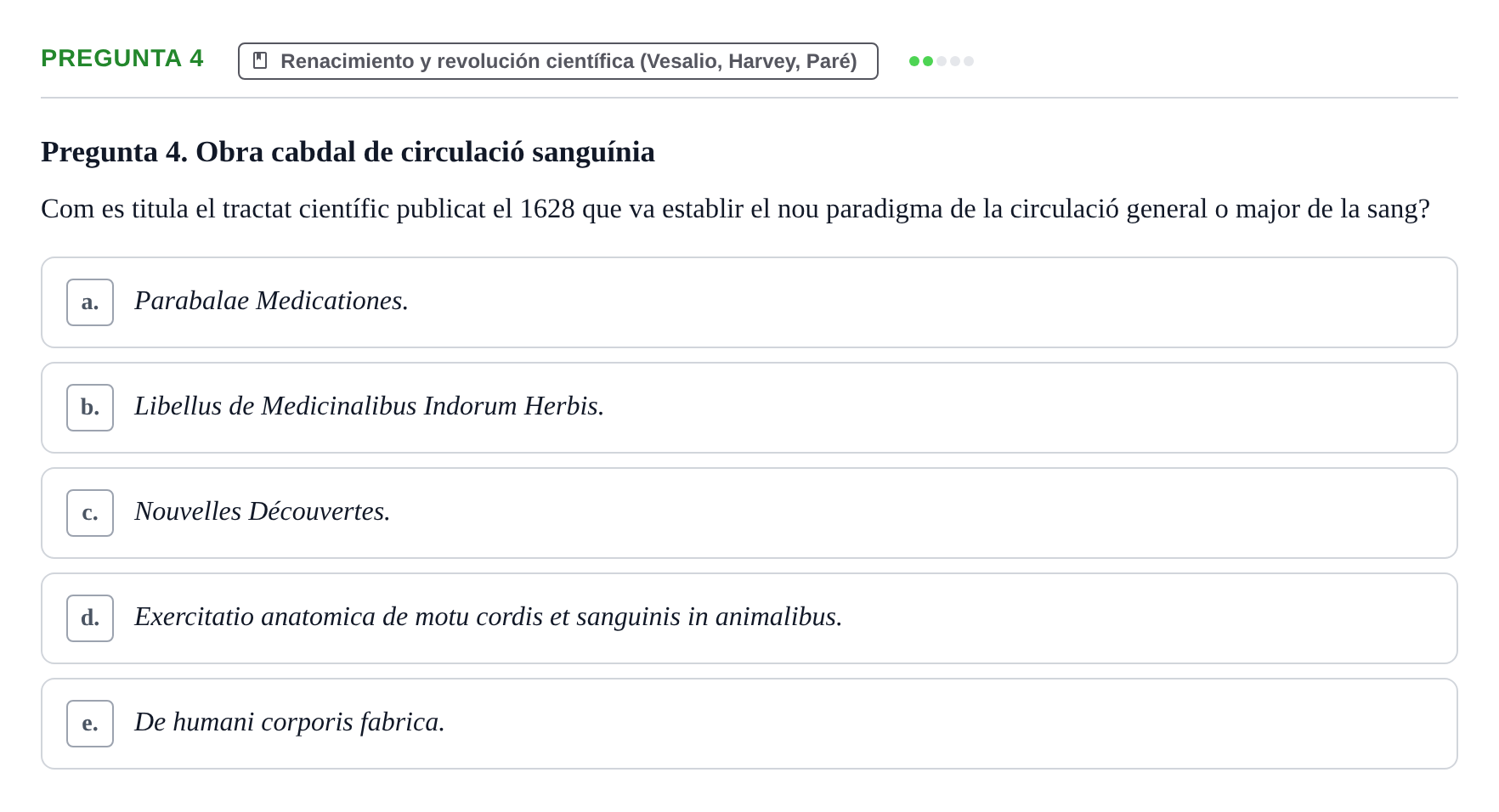
Task: Choose 'Exercitatio anatomica de motu cordis' answer
Action: tap(749, 618)
